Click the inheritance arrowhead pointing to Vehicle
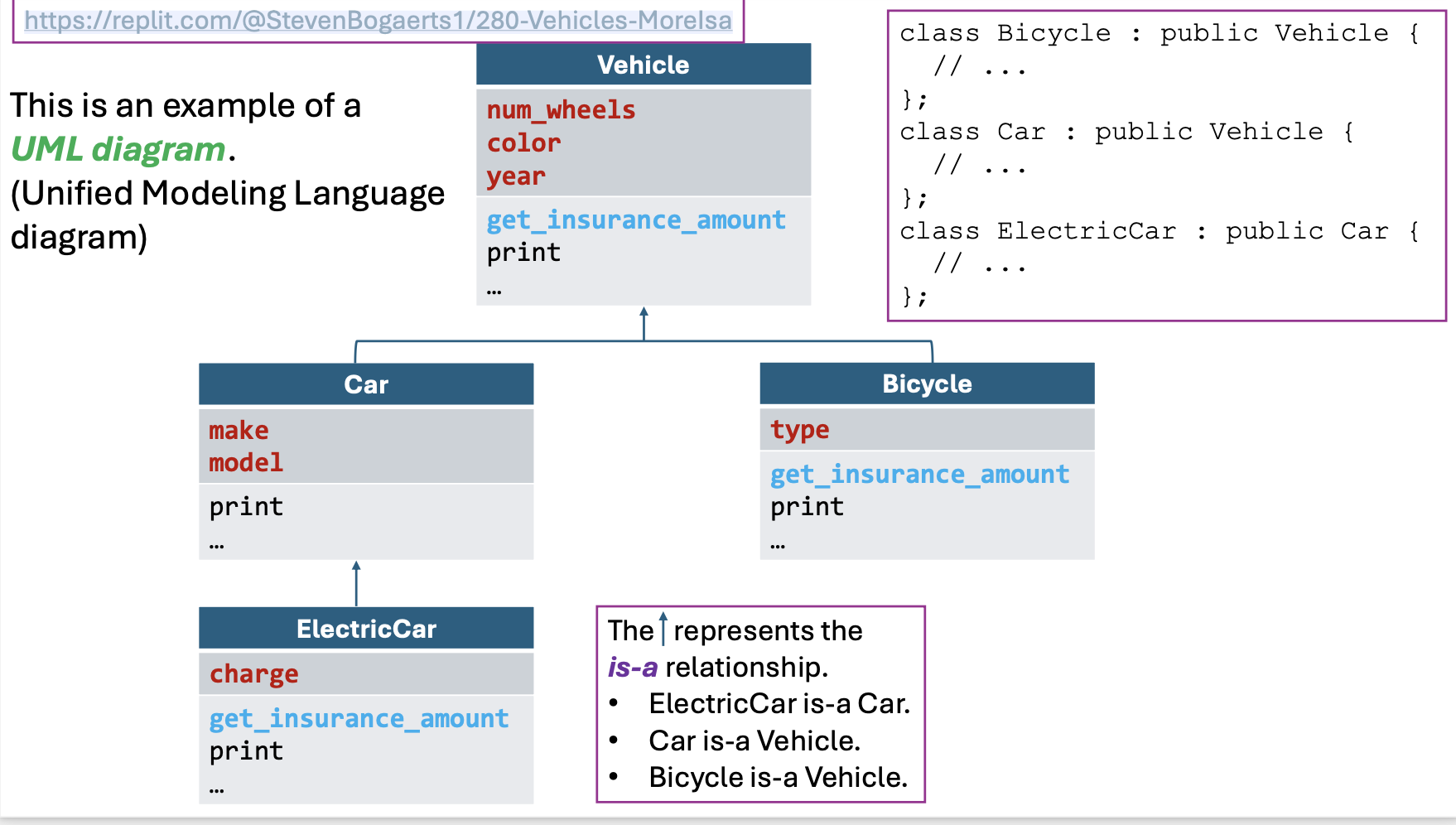The height and width of the screenshot is (825, 1456). pyautogui.click(x=644, y=313)
